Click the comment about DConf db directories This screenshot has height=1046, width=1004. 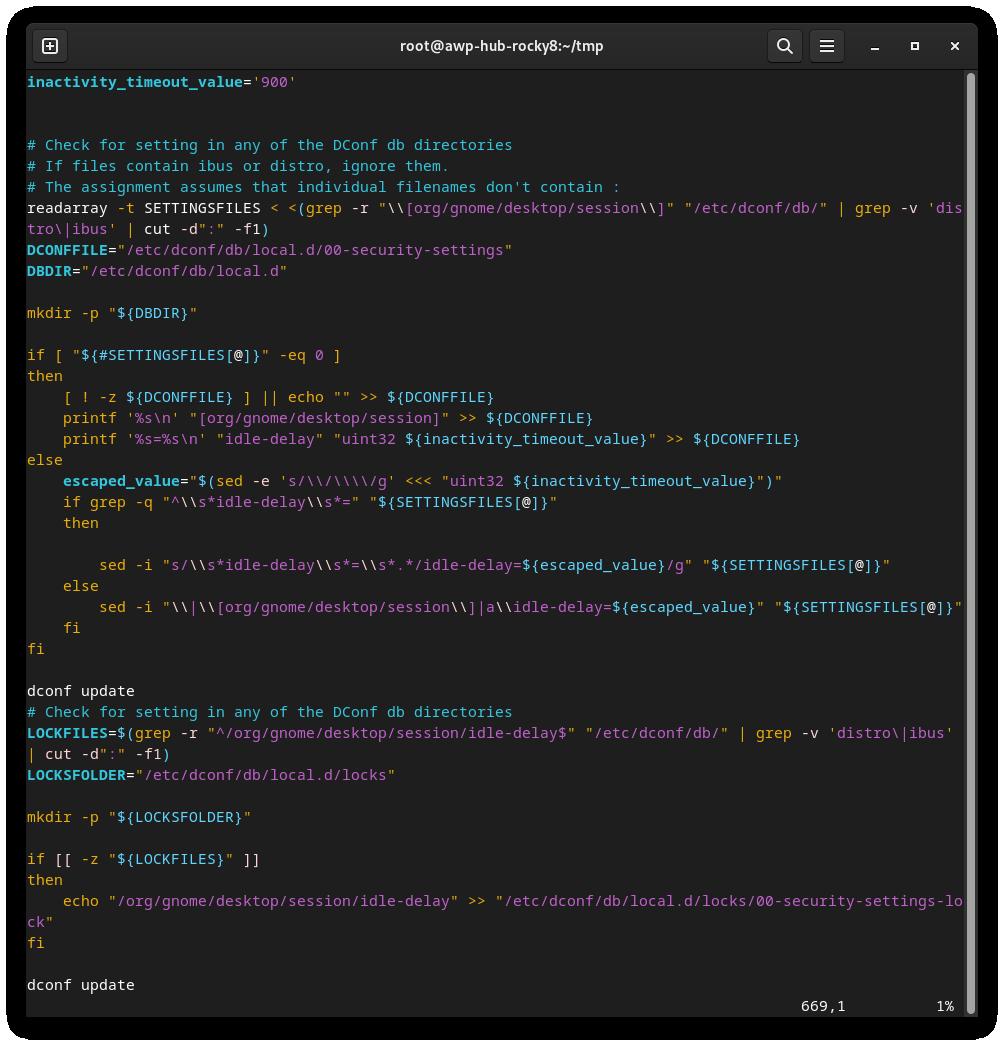pos(270,145)
